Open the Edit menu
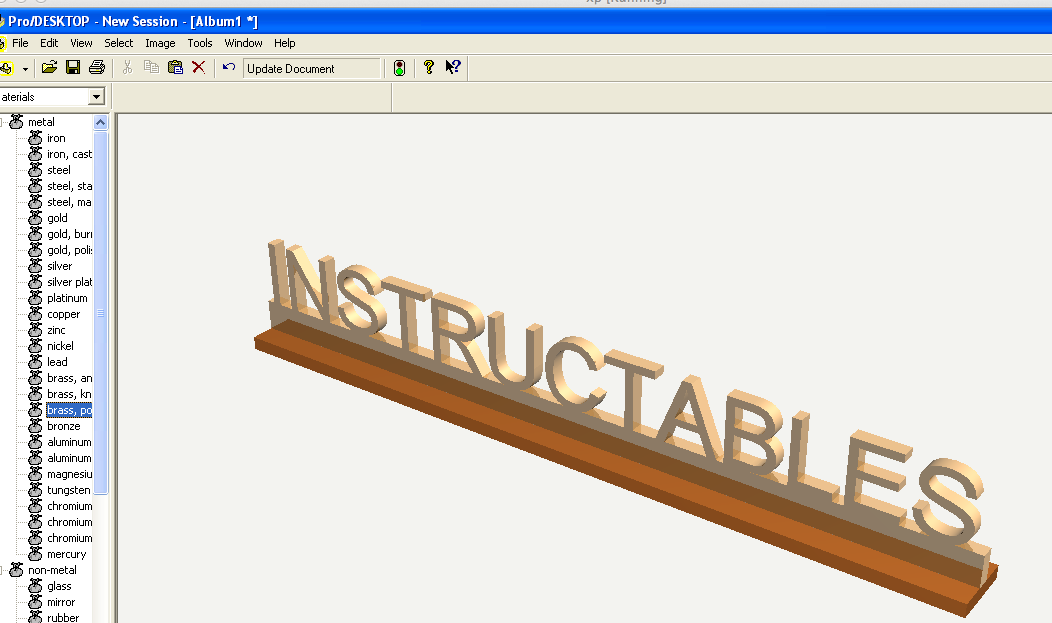1052x623 pixels. [x=49, y=43]
